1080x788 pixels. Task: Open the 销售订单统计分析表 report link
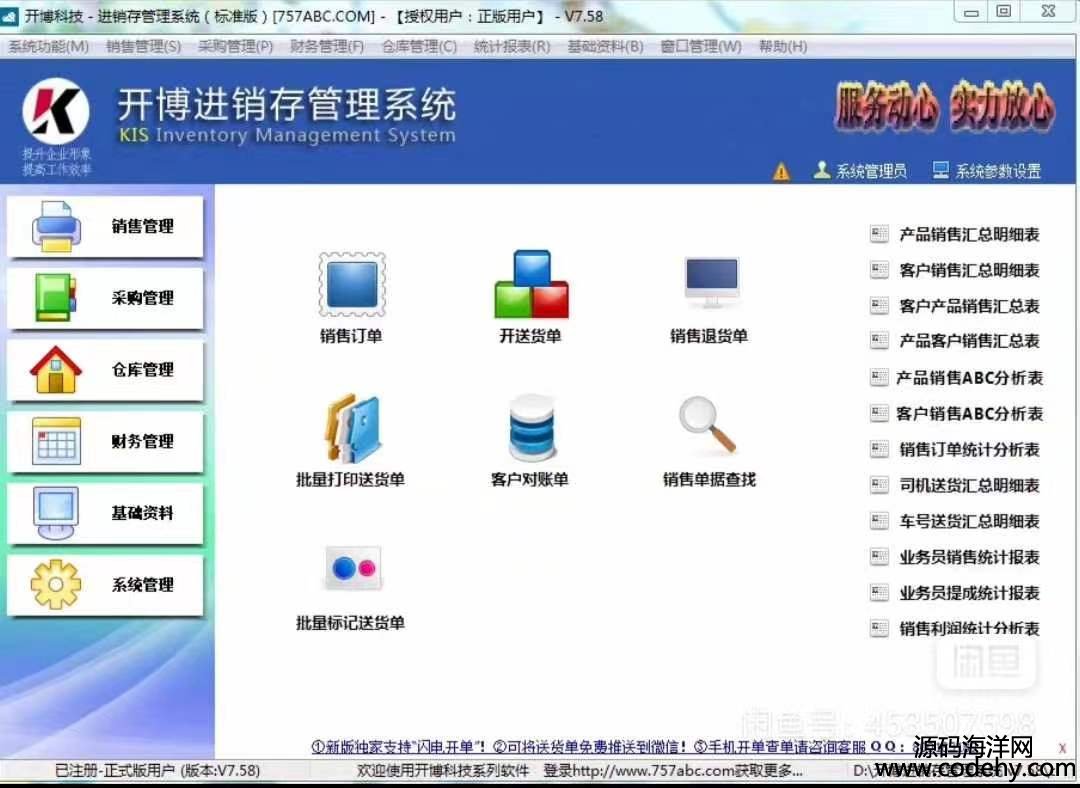[x=969, y=449]
